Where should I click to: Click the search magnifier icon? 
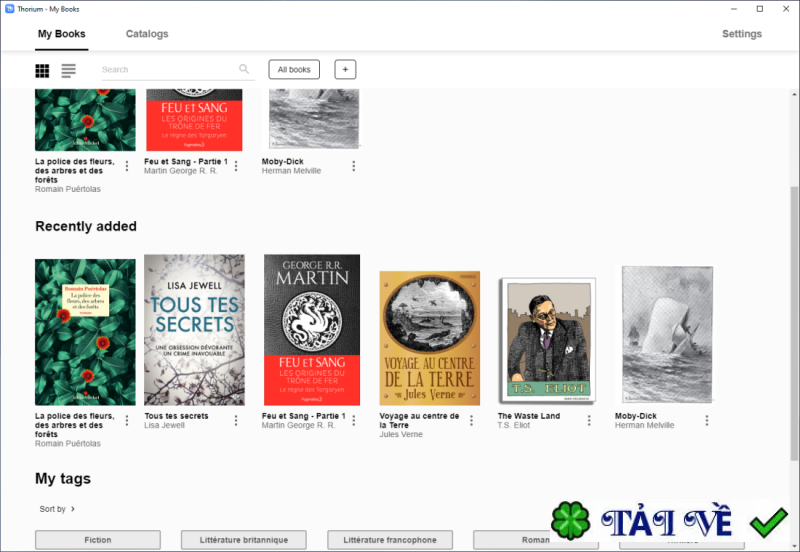point(244,69)
